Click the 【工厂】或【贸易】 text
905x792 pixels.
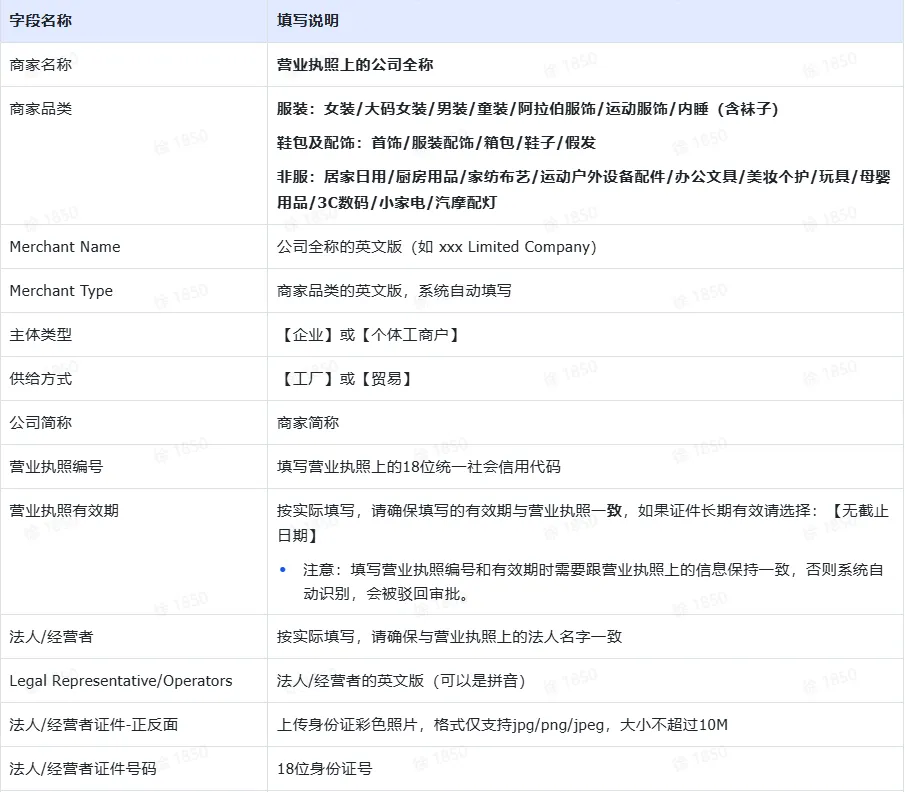(x=346, y=379)
